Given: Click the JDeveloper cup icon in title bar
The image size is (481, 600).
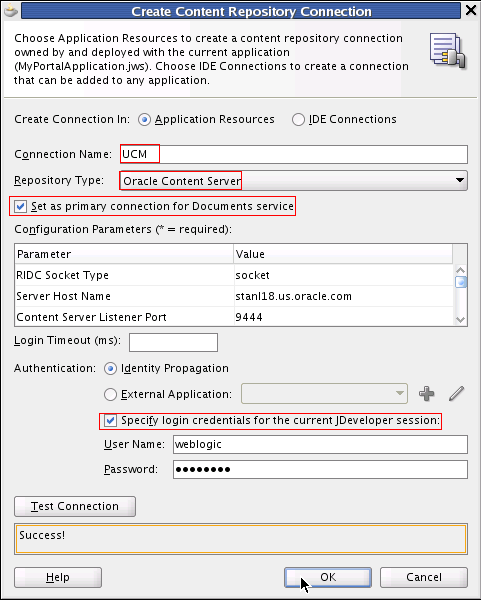Looking at the screenshot, I should (11, 10).
